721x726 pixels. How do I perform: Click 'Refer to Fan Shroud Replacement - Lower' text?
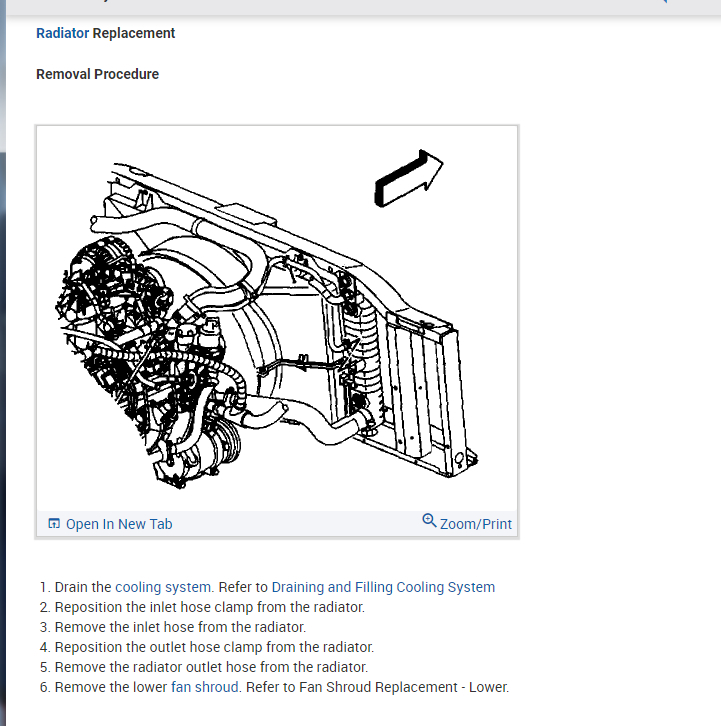[377, 687]
